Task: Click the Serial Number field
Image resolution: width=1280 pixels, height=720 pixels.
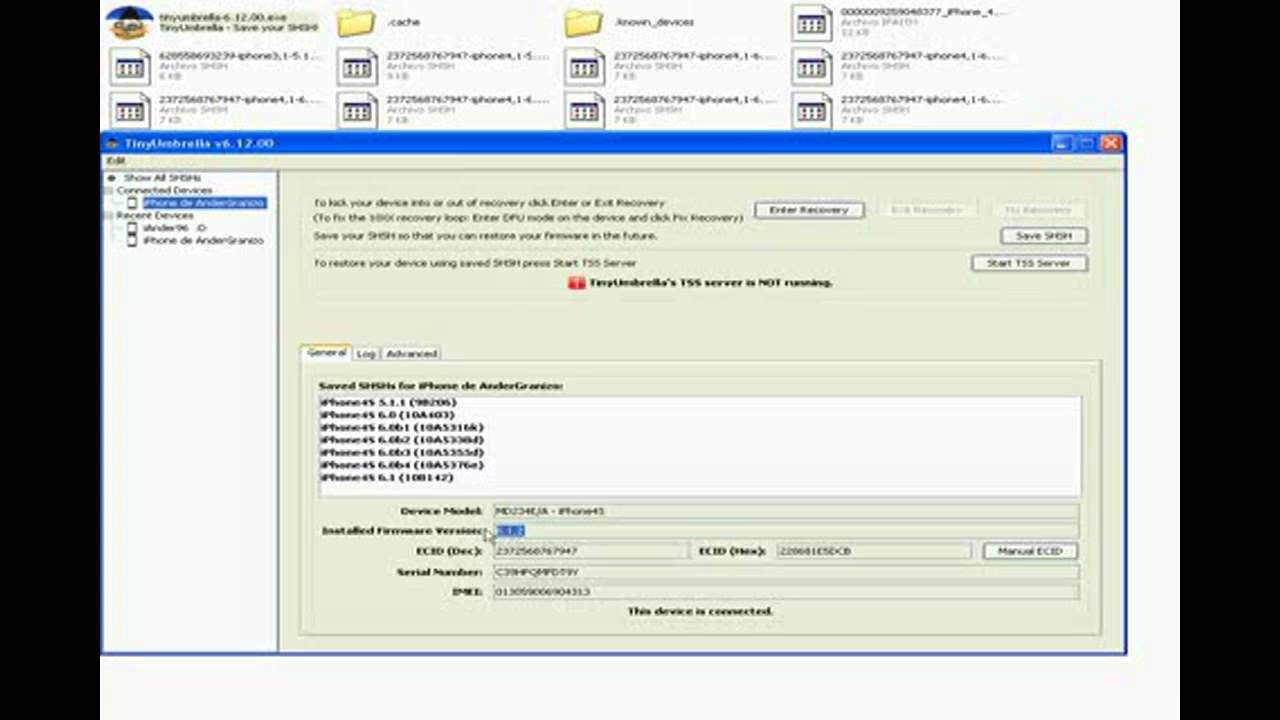Action: tap(786, 572)
